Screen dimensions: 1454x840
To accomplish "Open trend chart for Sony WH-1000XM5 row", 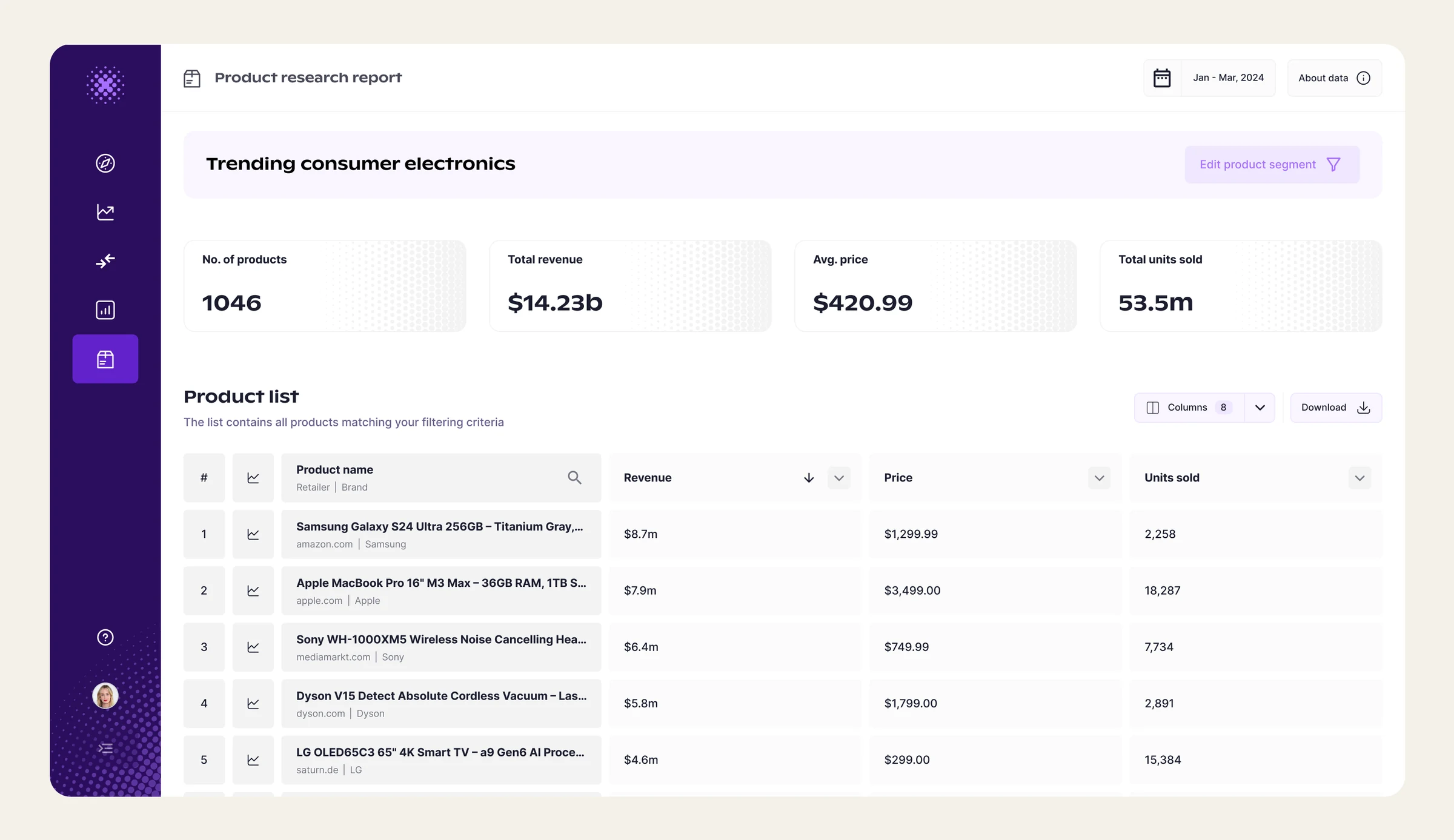I will (253, 647).
